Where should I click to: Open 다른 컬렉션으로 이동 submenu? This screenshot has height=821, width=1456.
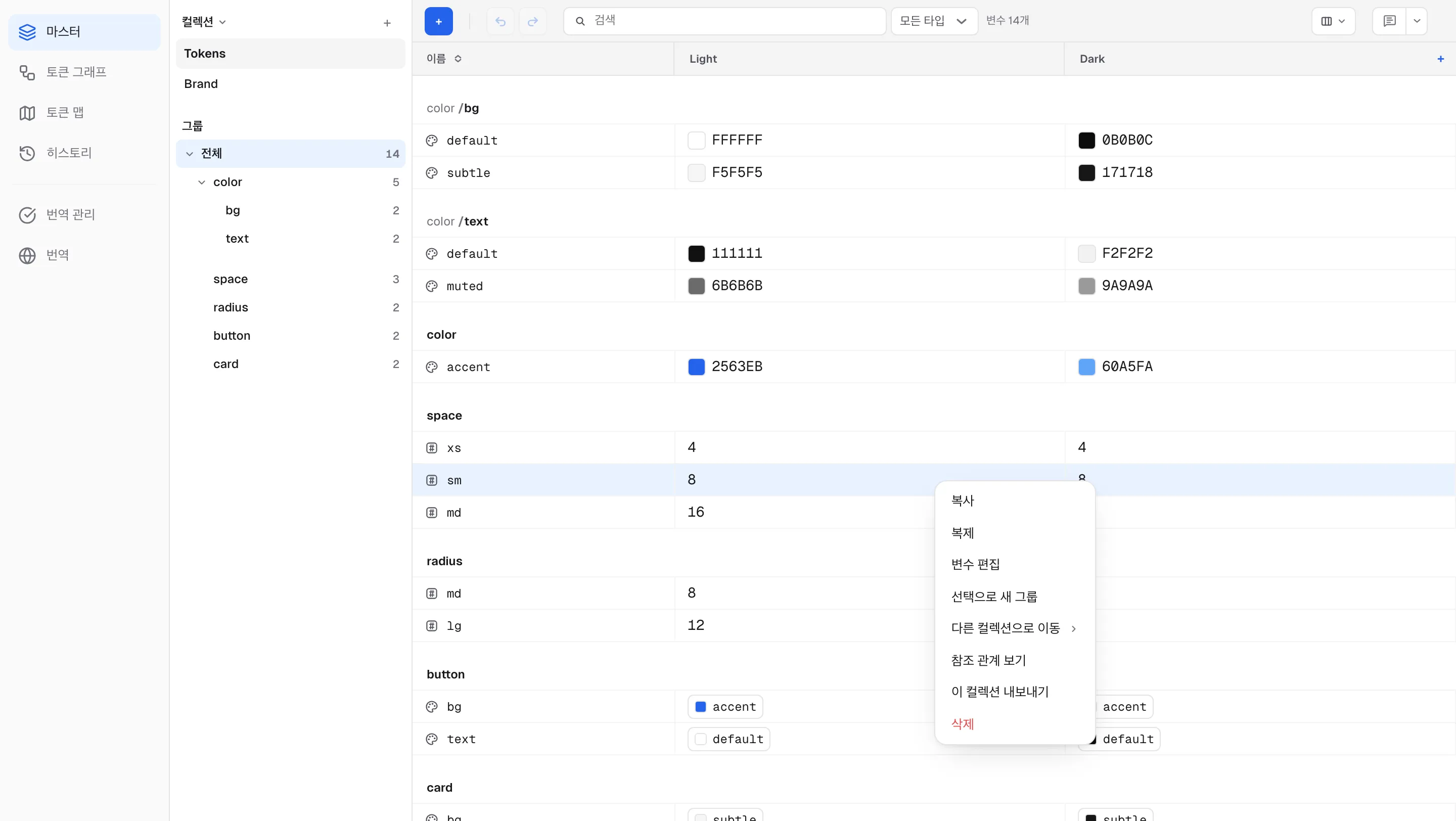[1015, 628]
